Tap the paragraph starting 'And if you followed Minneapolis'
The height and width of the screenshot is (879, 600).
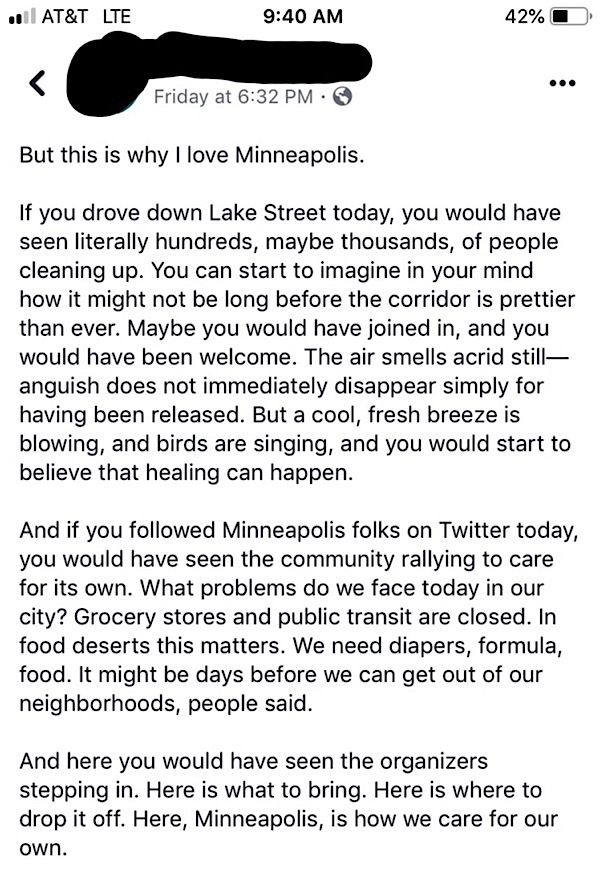pyautogui.click(x=298, y=617)
